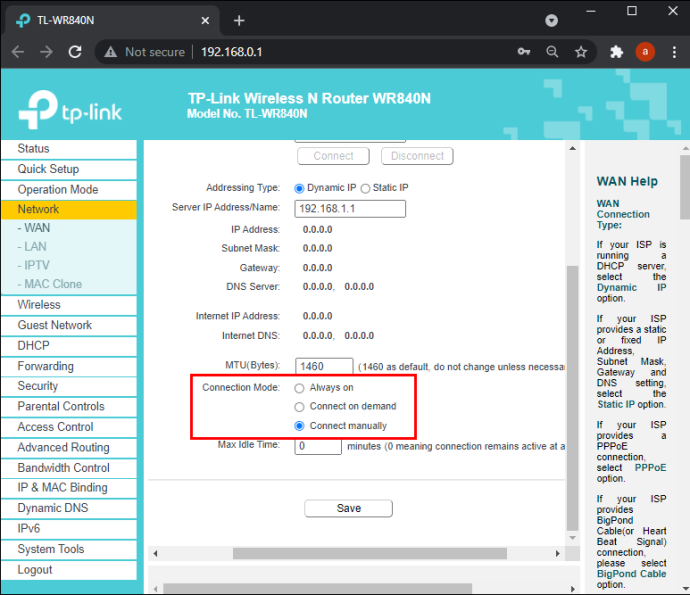This screenshot has height=595, width=690.
Task: Expand the Advanced Routing menu
Action: tap(69, 448)
